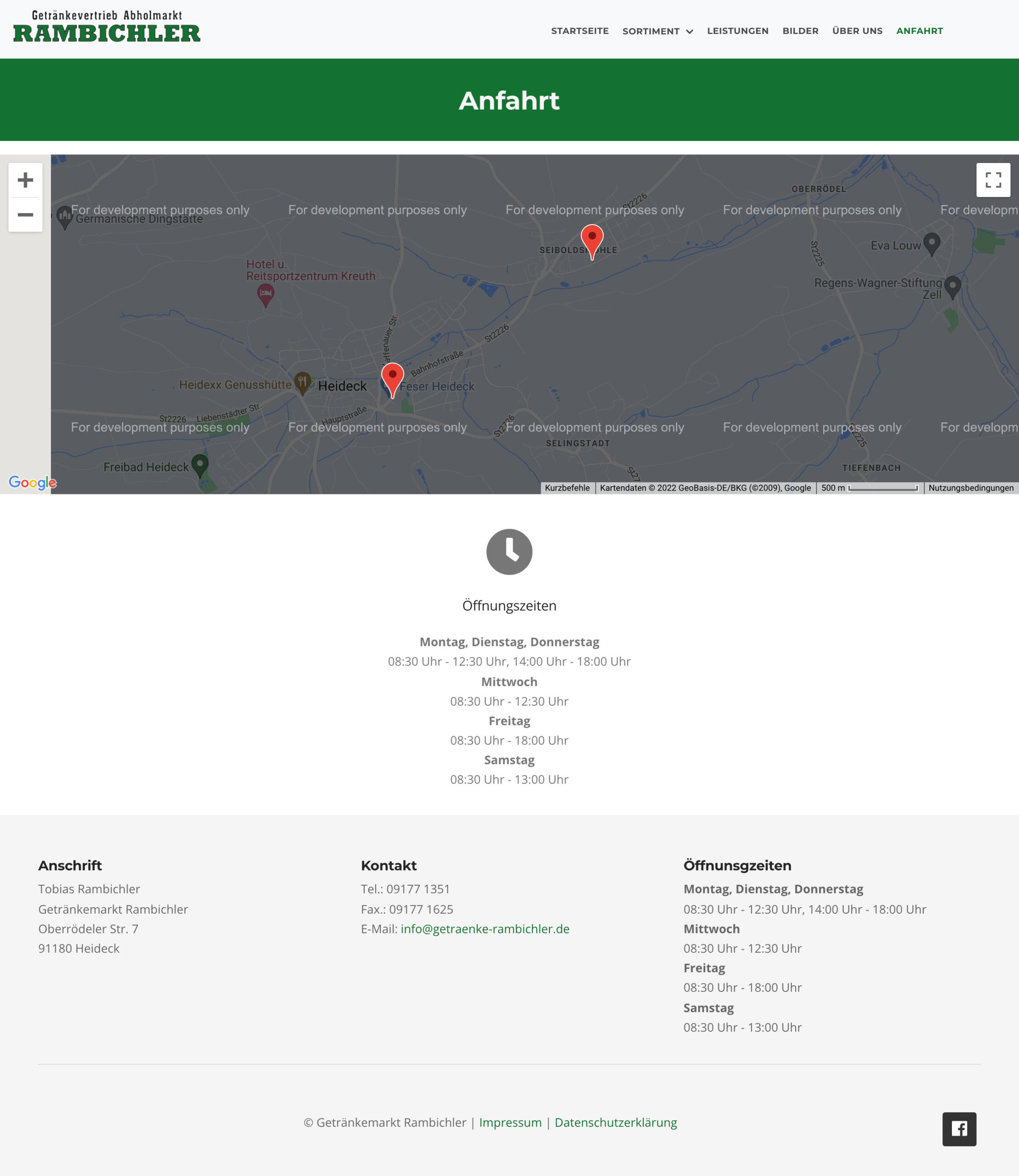1019x1176 pixels.
Task: Click the TIEFENBACH map label
Action: tap(871, 468)
